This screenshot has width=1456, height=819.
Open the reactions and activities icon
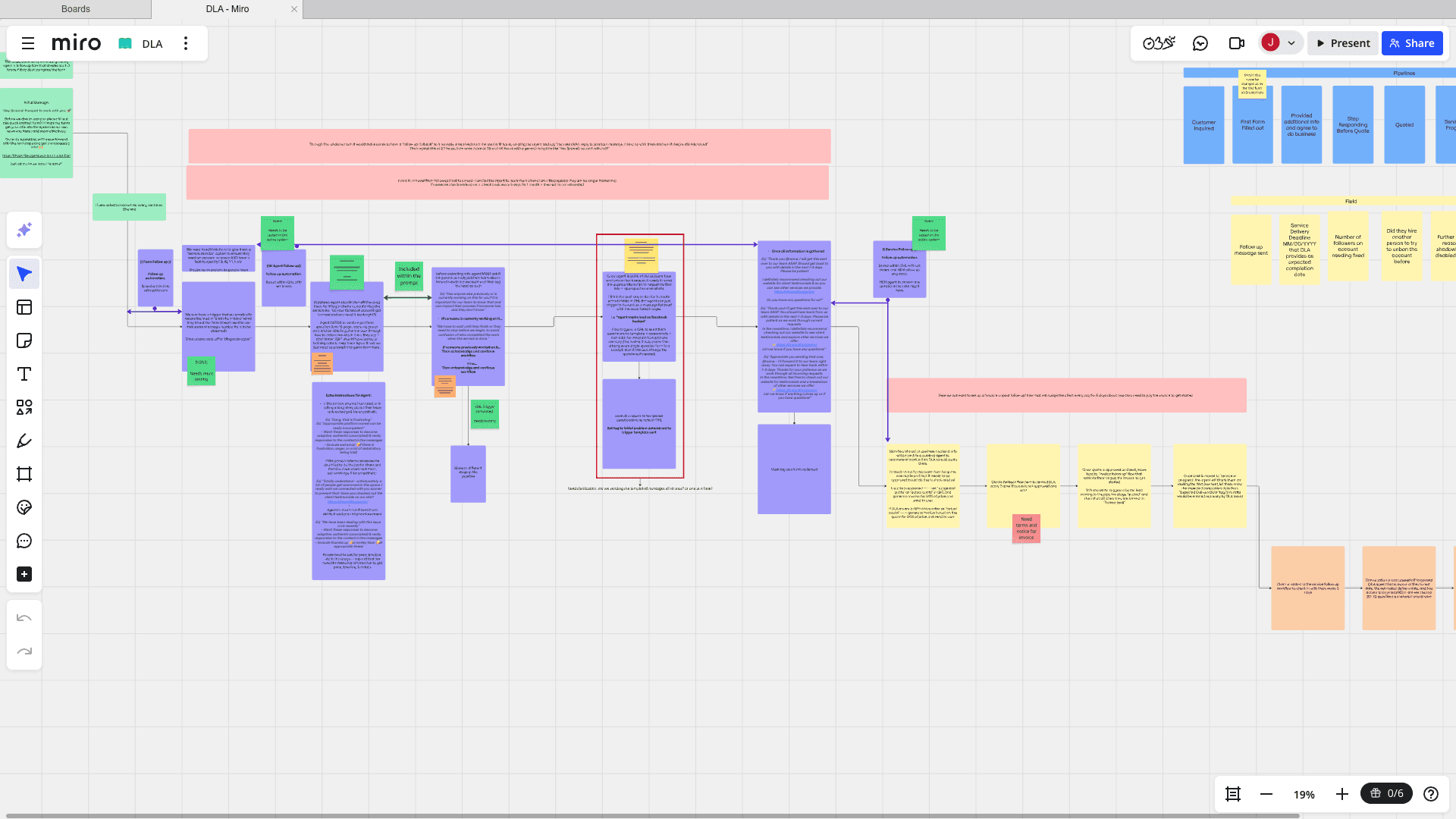click(1159, 43)
